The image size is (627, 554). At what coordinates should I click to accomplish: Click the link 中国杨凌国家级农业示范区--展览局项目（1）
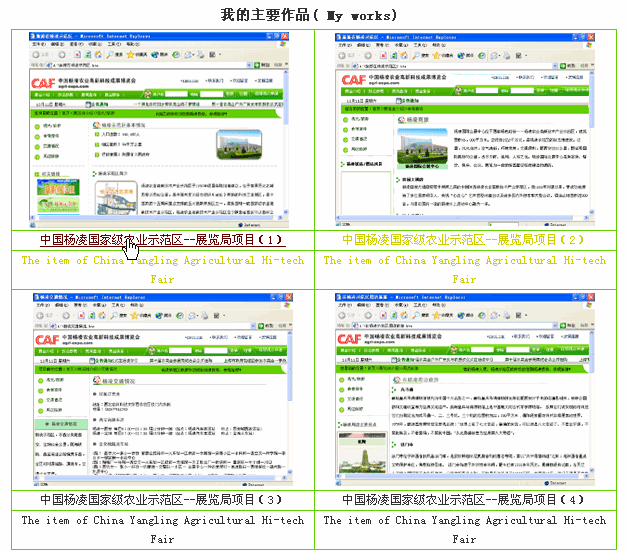coord(162,240)
